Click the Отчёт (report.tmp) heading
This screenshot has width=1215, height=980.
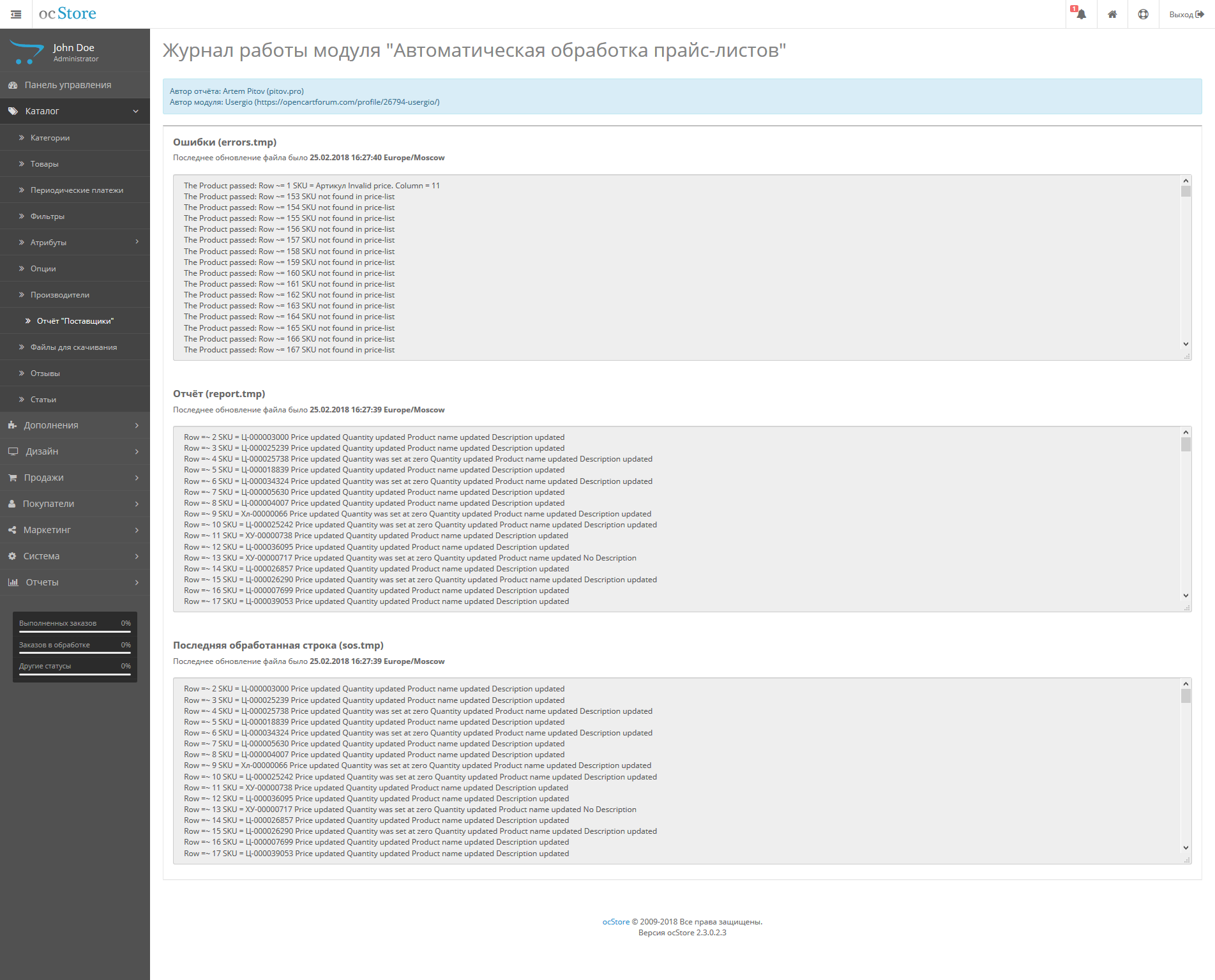[x=219, y=393]
